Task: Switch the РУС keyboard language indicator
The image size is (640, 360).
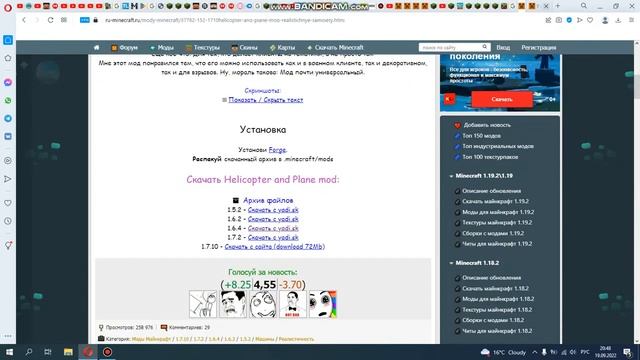Action: click(585, 352)
